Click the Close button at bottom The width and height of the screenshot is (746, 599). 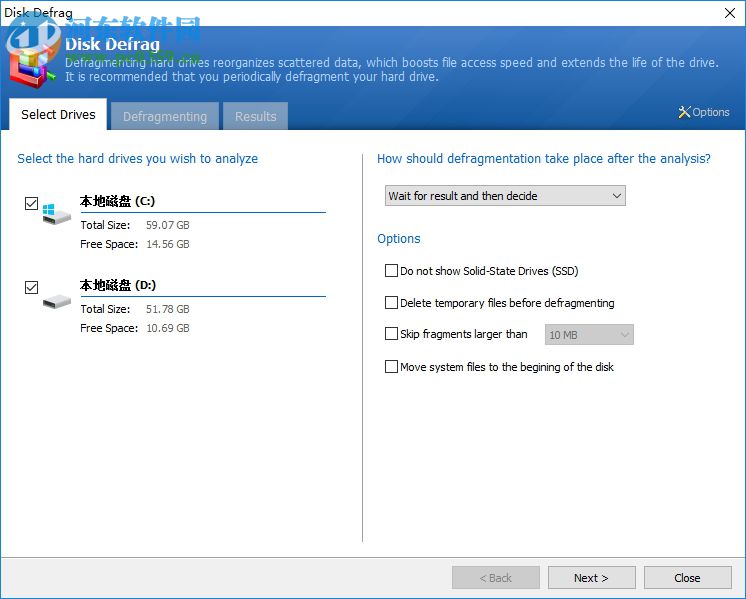(687, 578)
